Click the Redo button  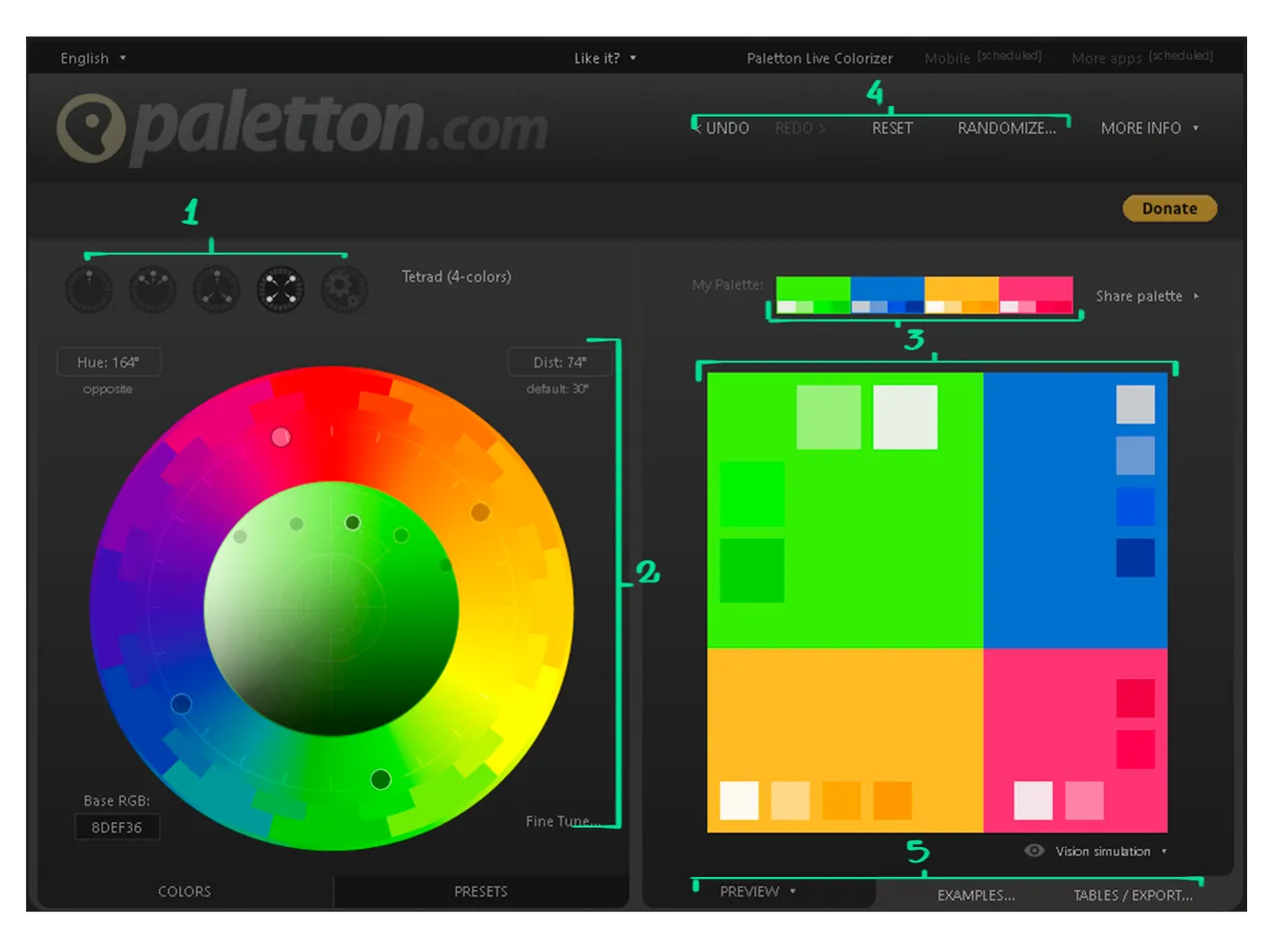(x=800, y=128)
